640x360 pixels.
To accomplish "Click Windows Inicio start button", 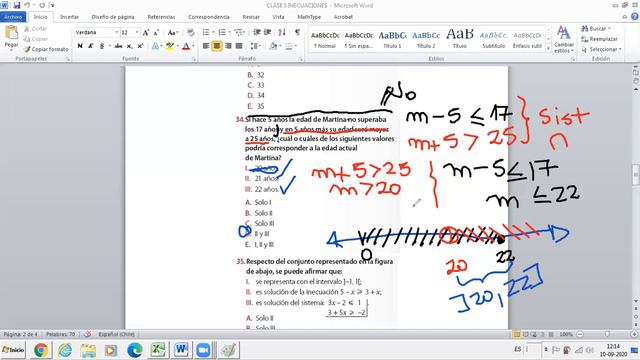I will (13, 350).
